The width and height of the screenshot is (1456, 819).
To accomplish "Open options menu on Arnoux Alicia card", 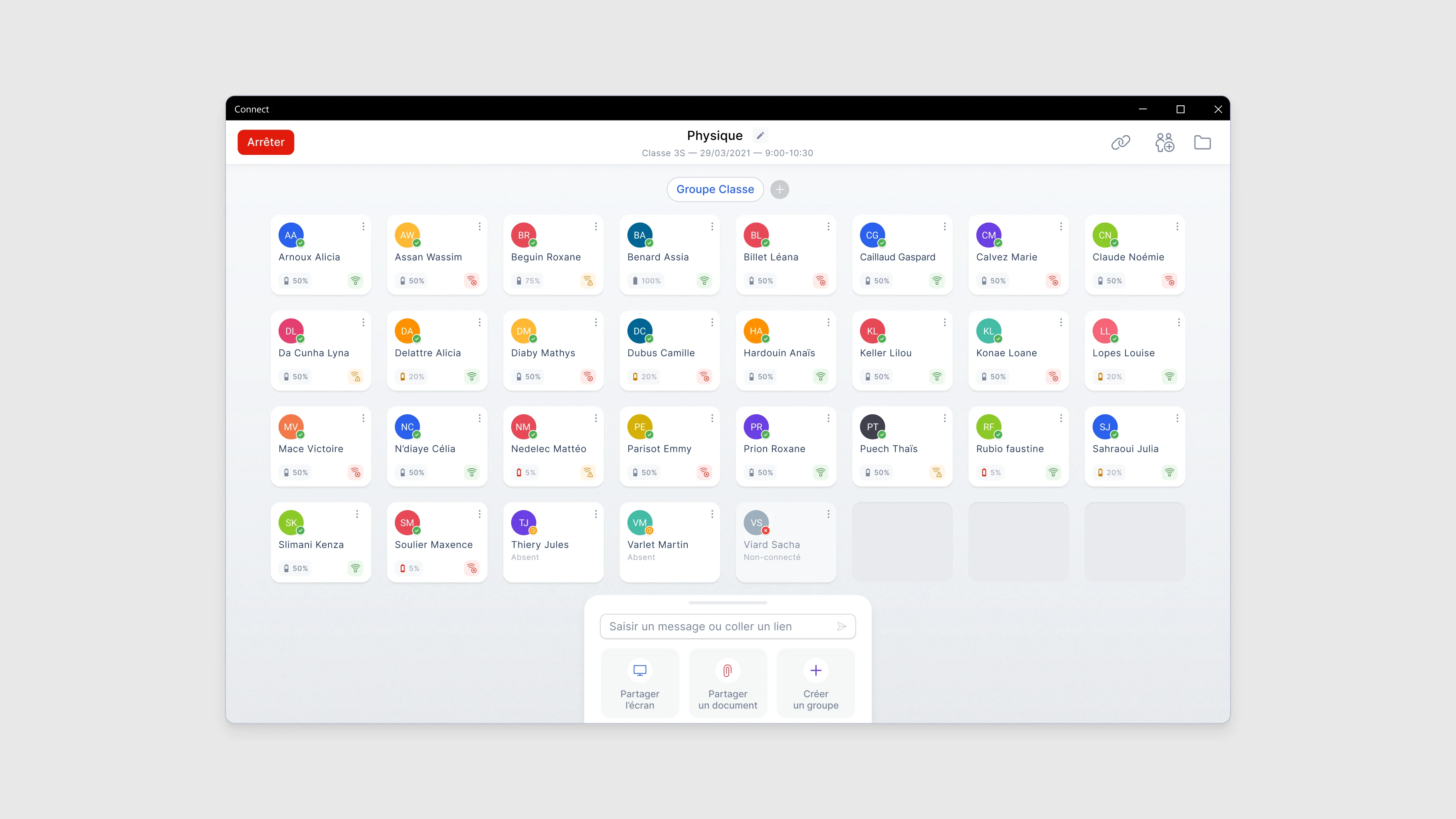I will 364,226.
